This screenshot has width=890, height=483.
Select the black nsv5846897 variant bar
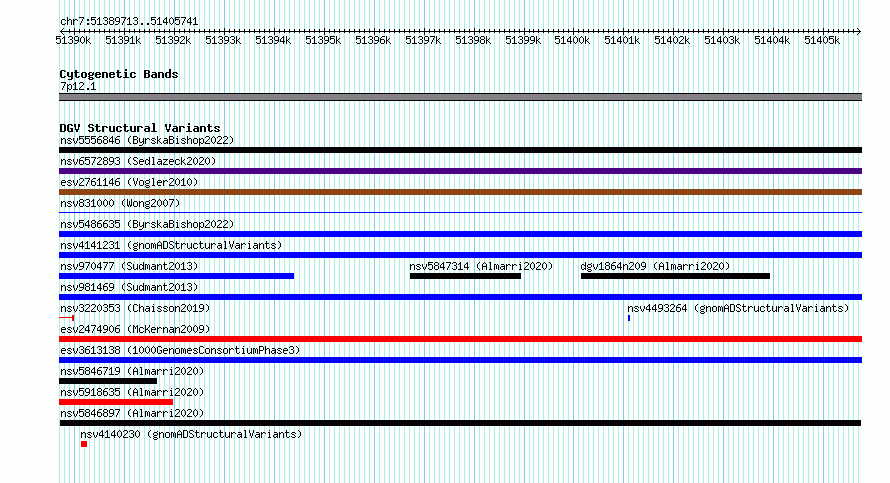pos(460,423)
